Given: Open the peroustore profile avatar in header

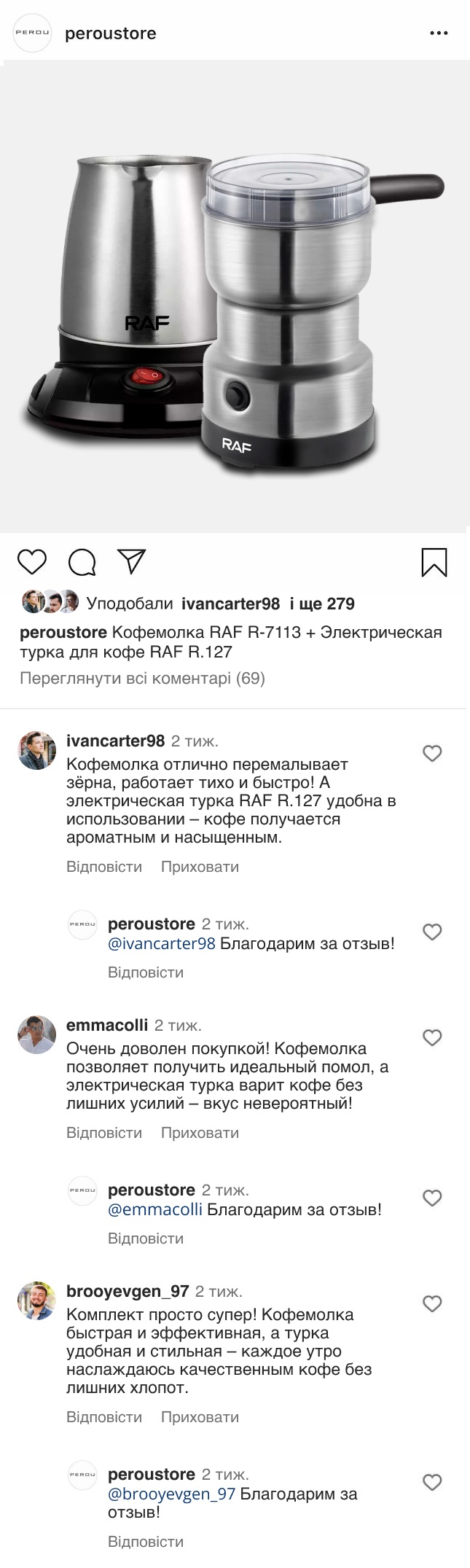Looking at the screenshot, I should click(33, 34).
